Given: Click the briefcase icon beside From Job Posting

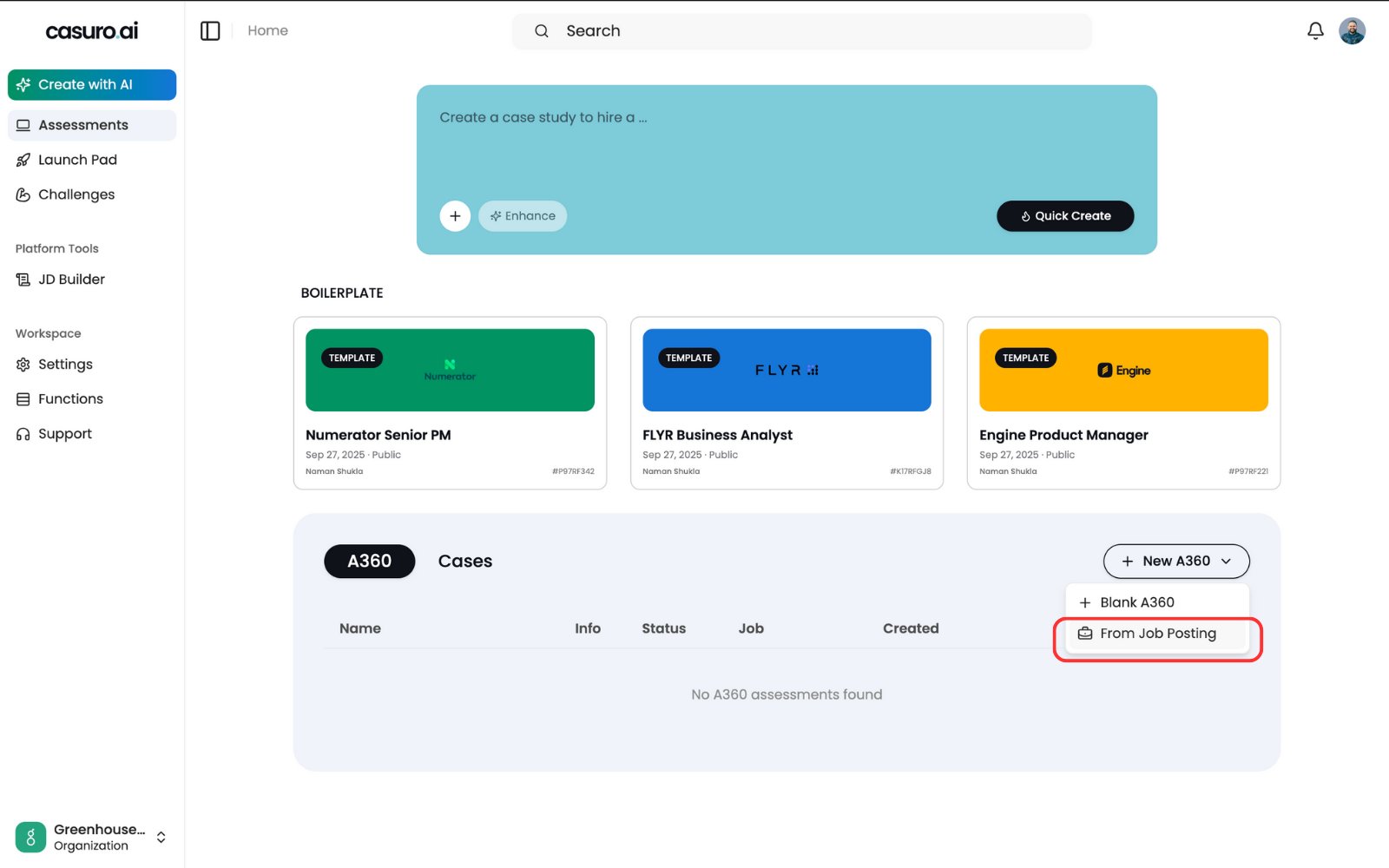Looking at the screenshot, I should 1085,634.
